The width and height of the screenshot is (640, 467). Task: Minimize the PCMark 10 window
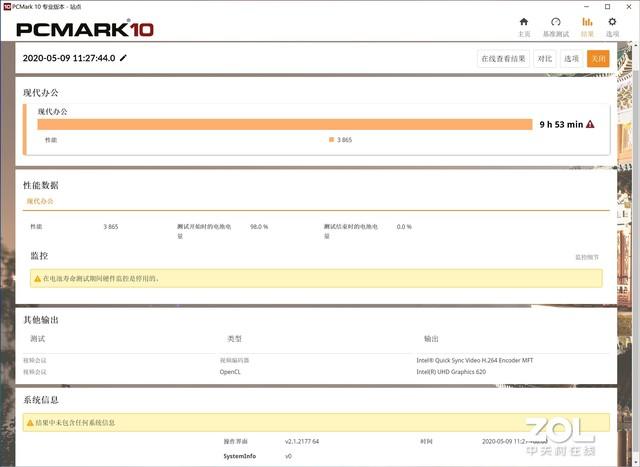[587, 7]
